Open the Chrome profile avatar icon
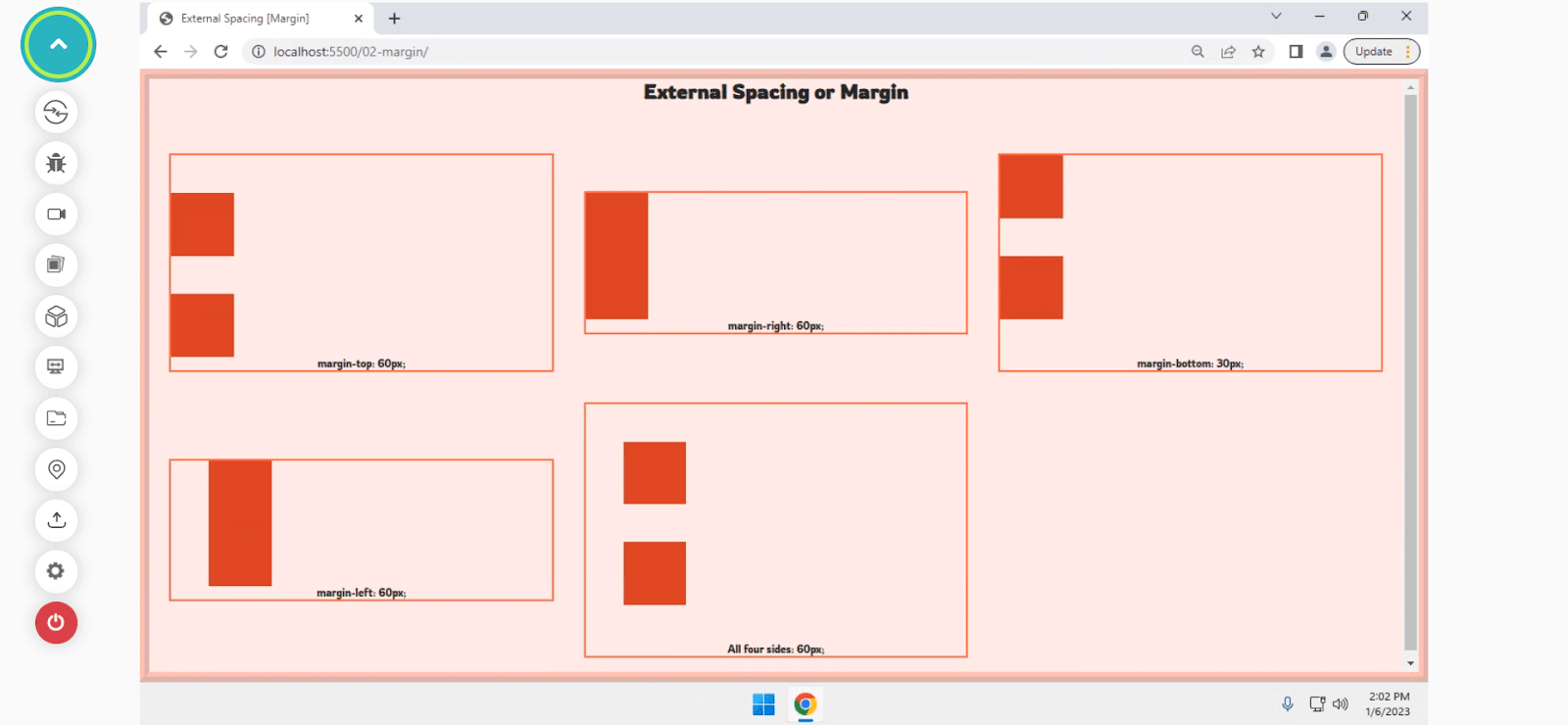 (x=1326, y=52)
